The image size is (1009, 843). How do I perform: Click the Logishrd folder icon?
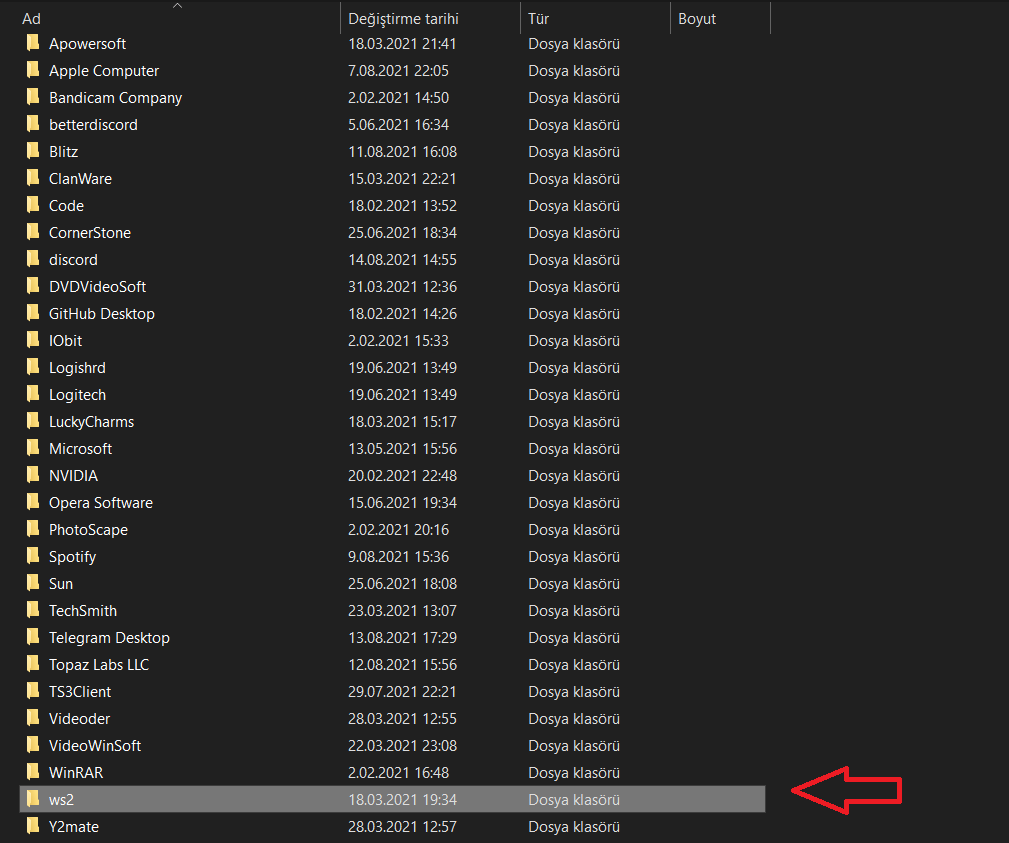click(33, 367)
